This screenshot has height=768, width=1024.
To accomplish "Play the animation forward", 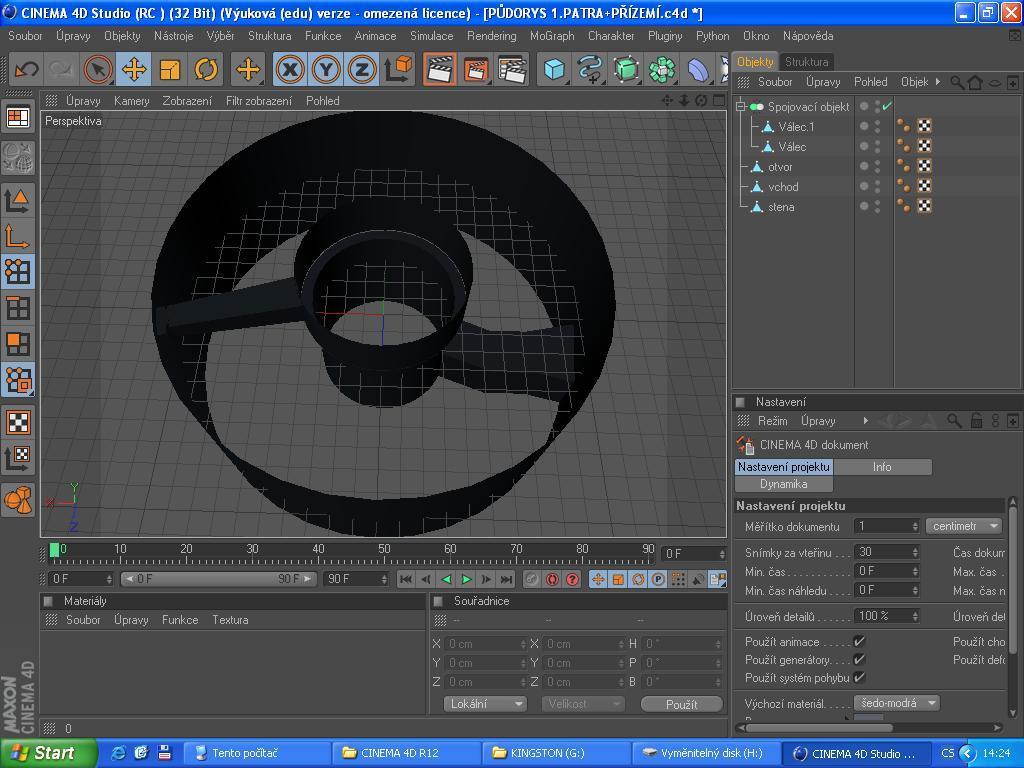I will 466,579.
